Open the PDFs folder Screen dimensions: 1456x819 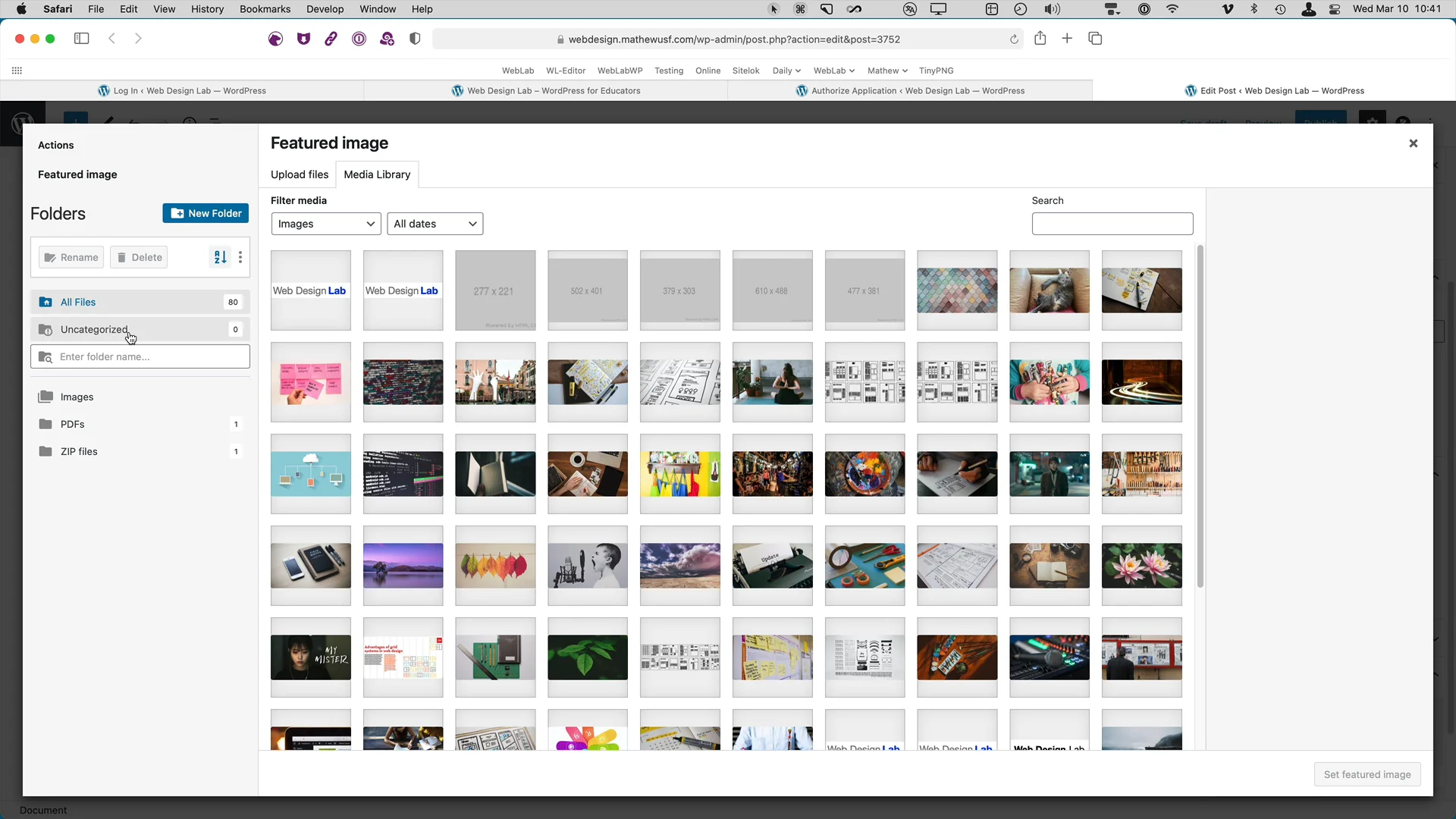pos(140,424)
